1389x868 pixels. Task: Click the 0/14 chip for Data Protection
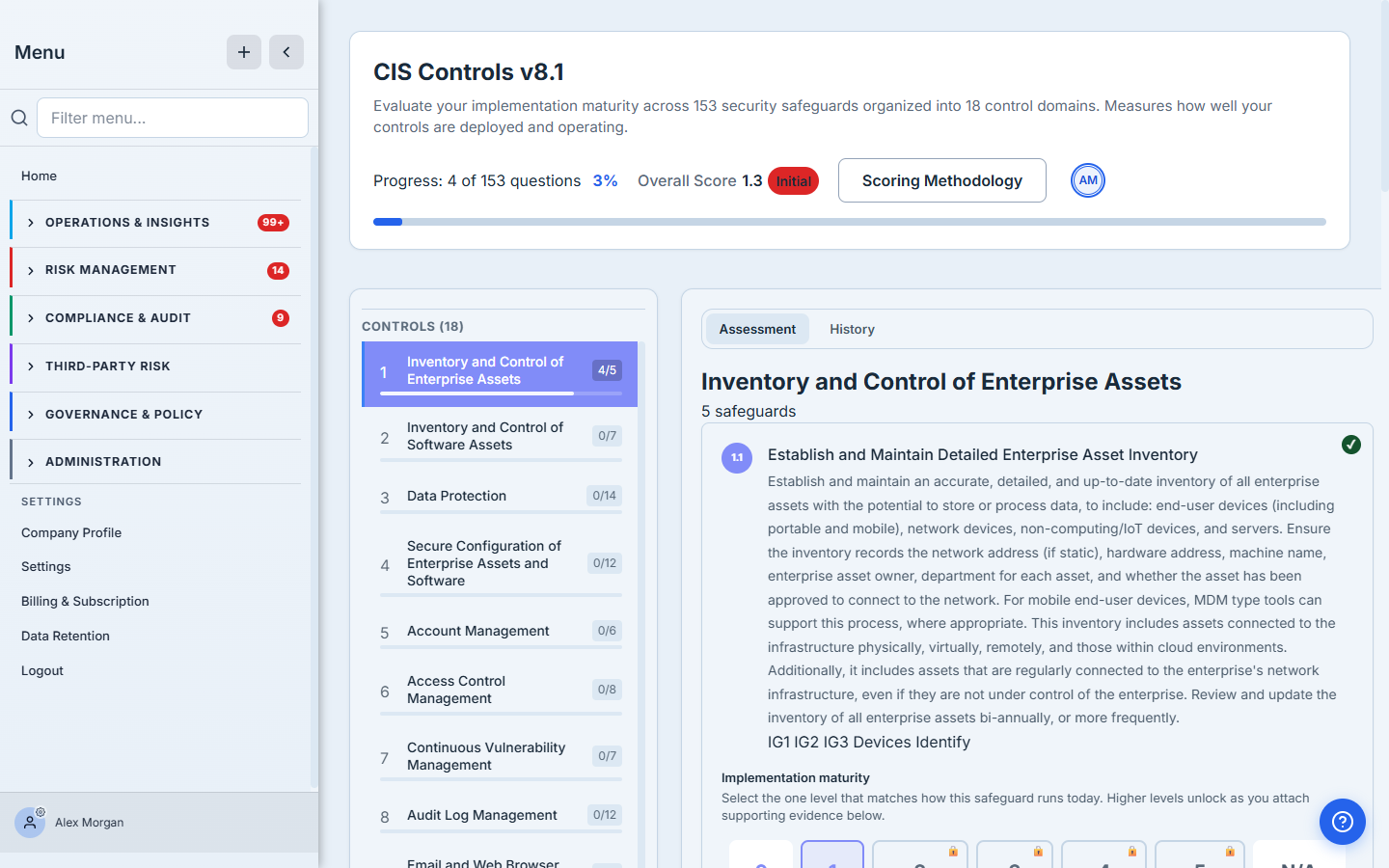click(x=605, y=496)
